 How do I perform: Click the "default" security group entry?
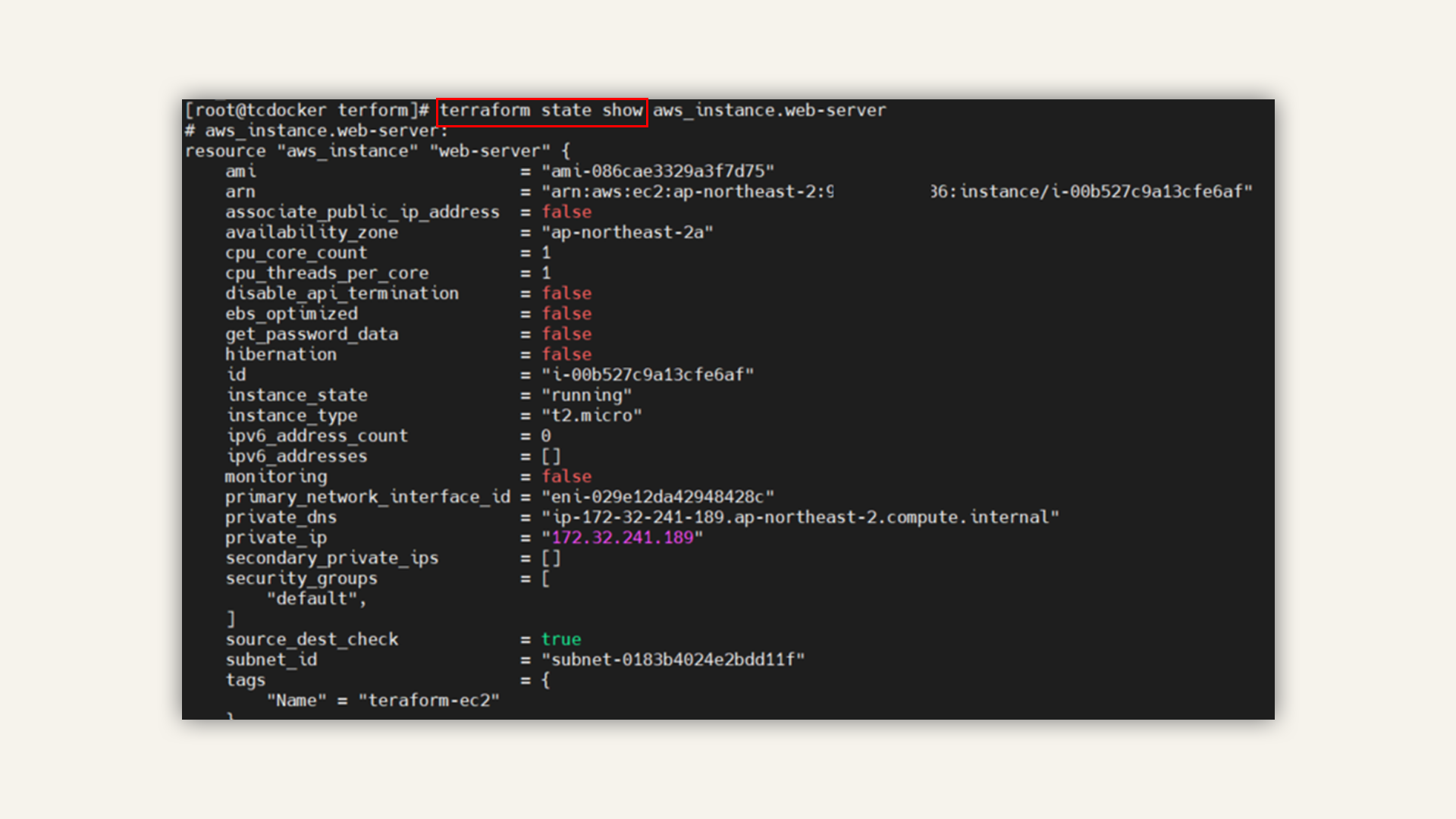tap(316, 599)
